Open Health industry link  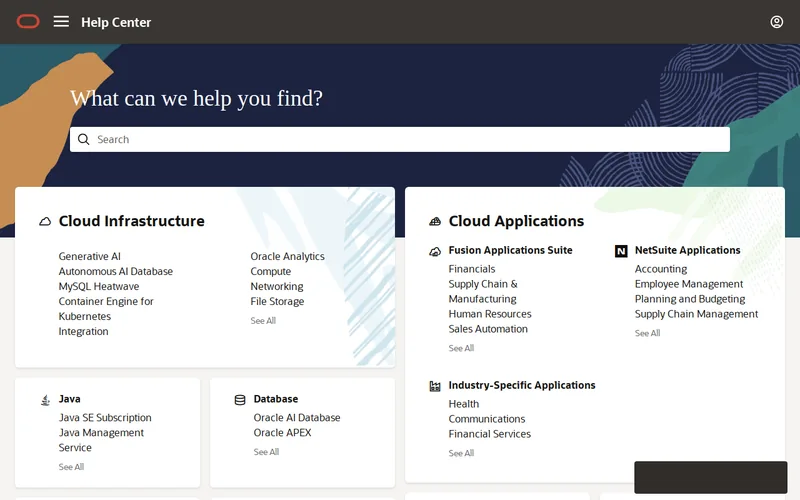464,404
